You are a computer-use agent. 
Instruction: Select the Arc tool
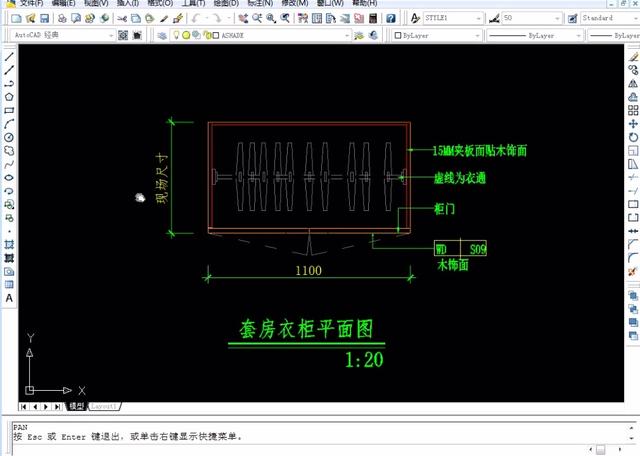(x=9, y=124)
